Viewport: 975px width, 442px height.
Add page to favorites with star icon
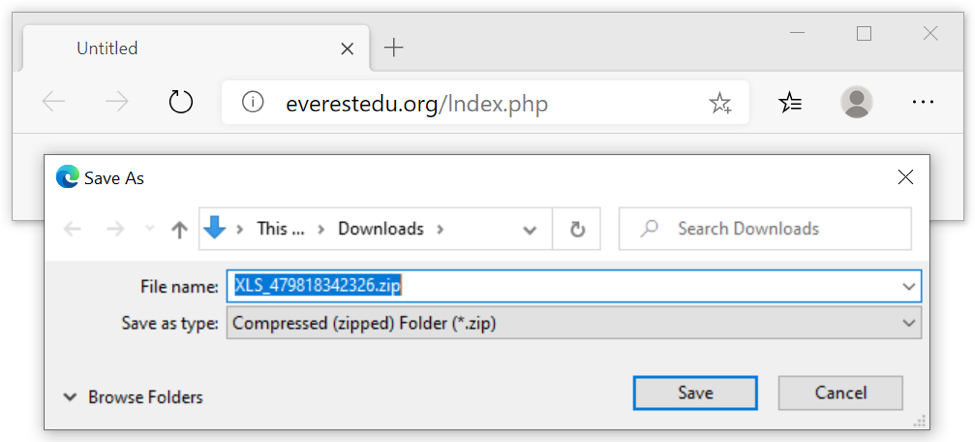click(x=719, y=102)
